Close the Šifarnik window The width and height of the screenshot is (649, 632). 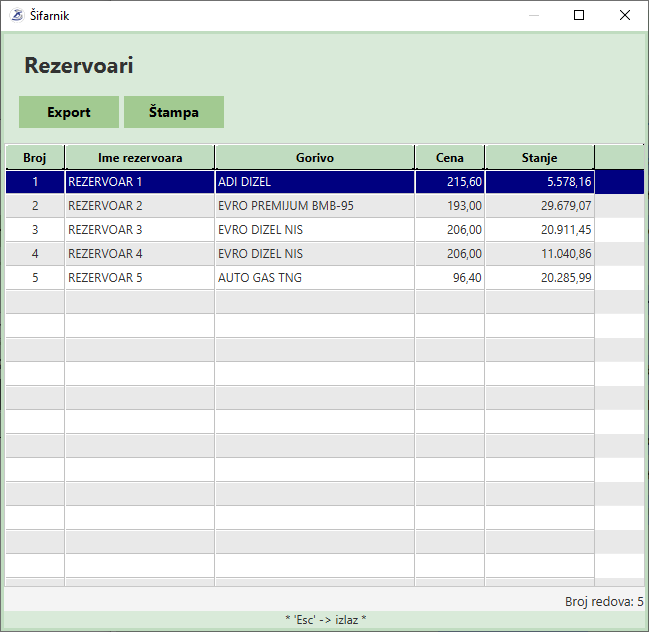625,15
